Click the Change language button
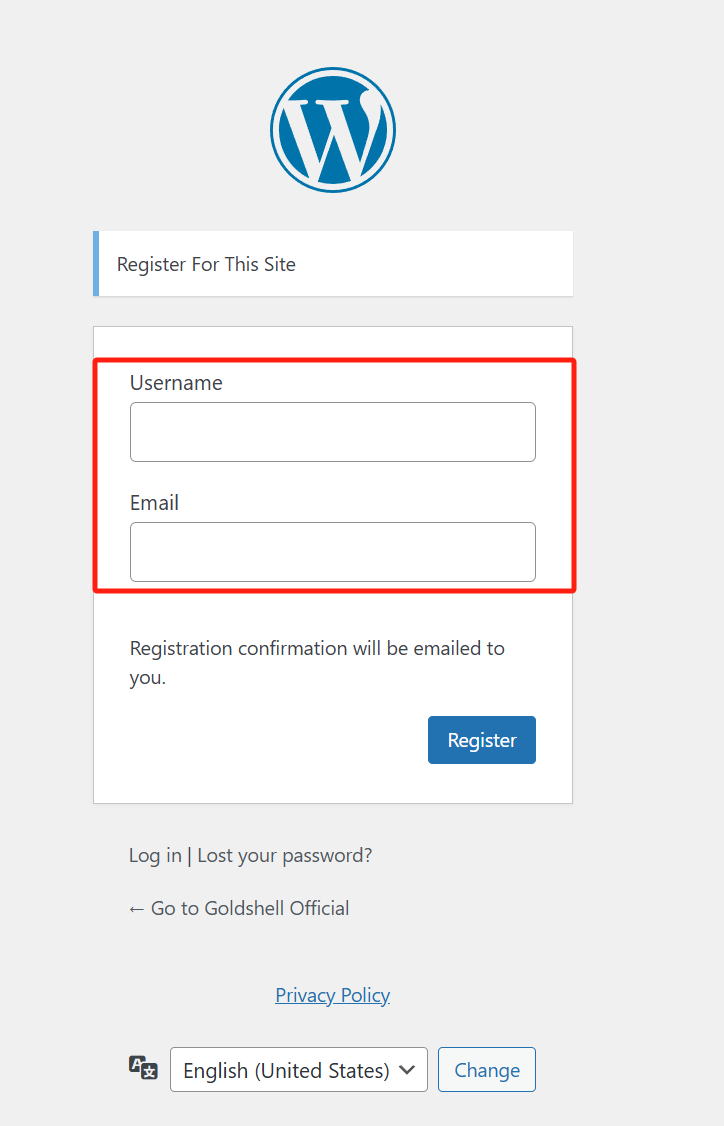This screenshot has width=724, height=1126. pyautogui.click(x=487, y=1069)
